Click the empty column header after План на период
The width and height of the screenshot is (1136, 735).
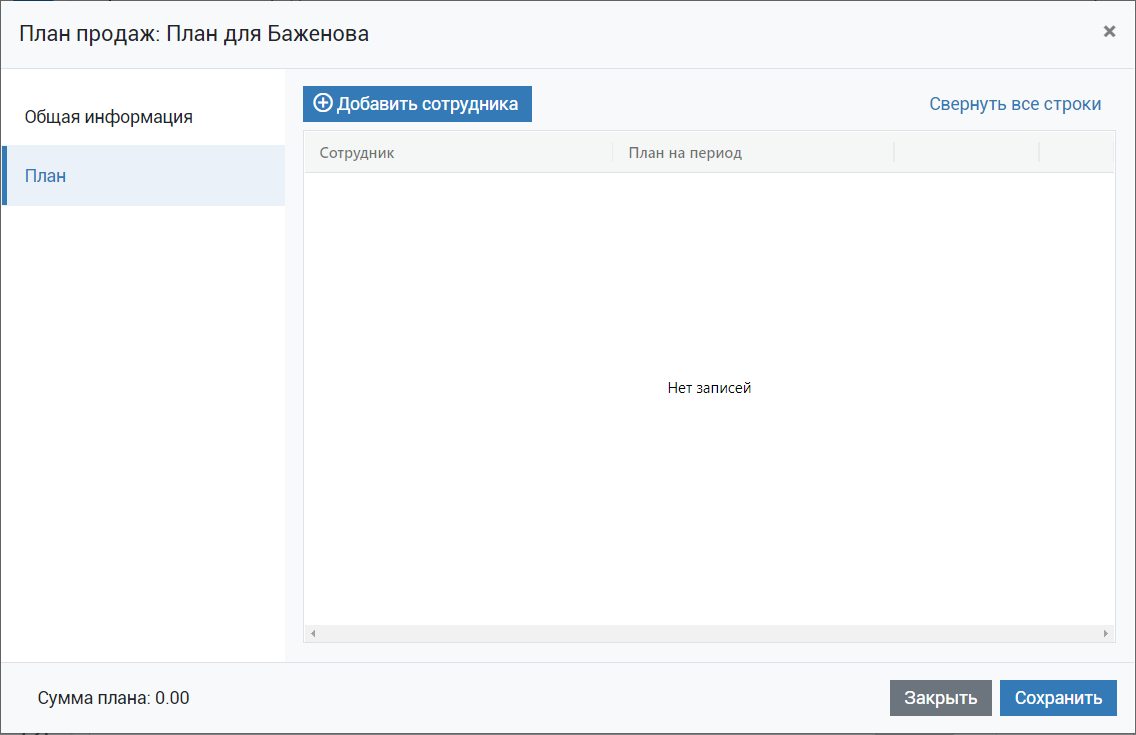pyautogui.click(x=966, y=153)
